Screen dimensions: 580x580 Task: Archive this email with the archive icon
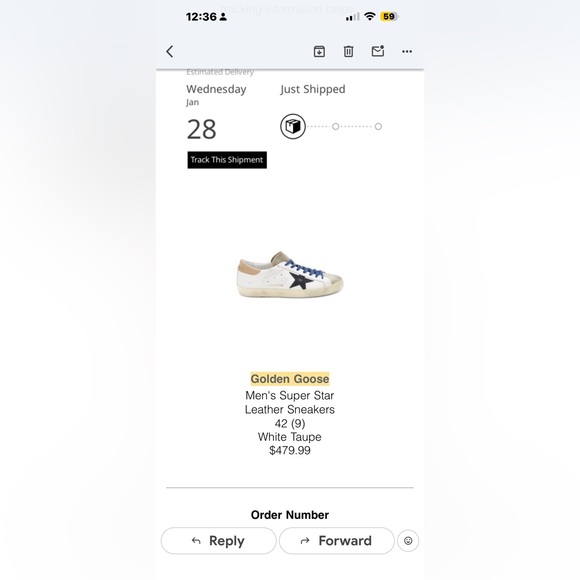319,51
